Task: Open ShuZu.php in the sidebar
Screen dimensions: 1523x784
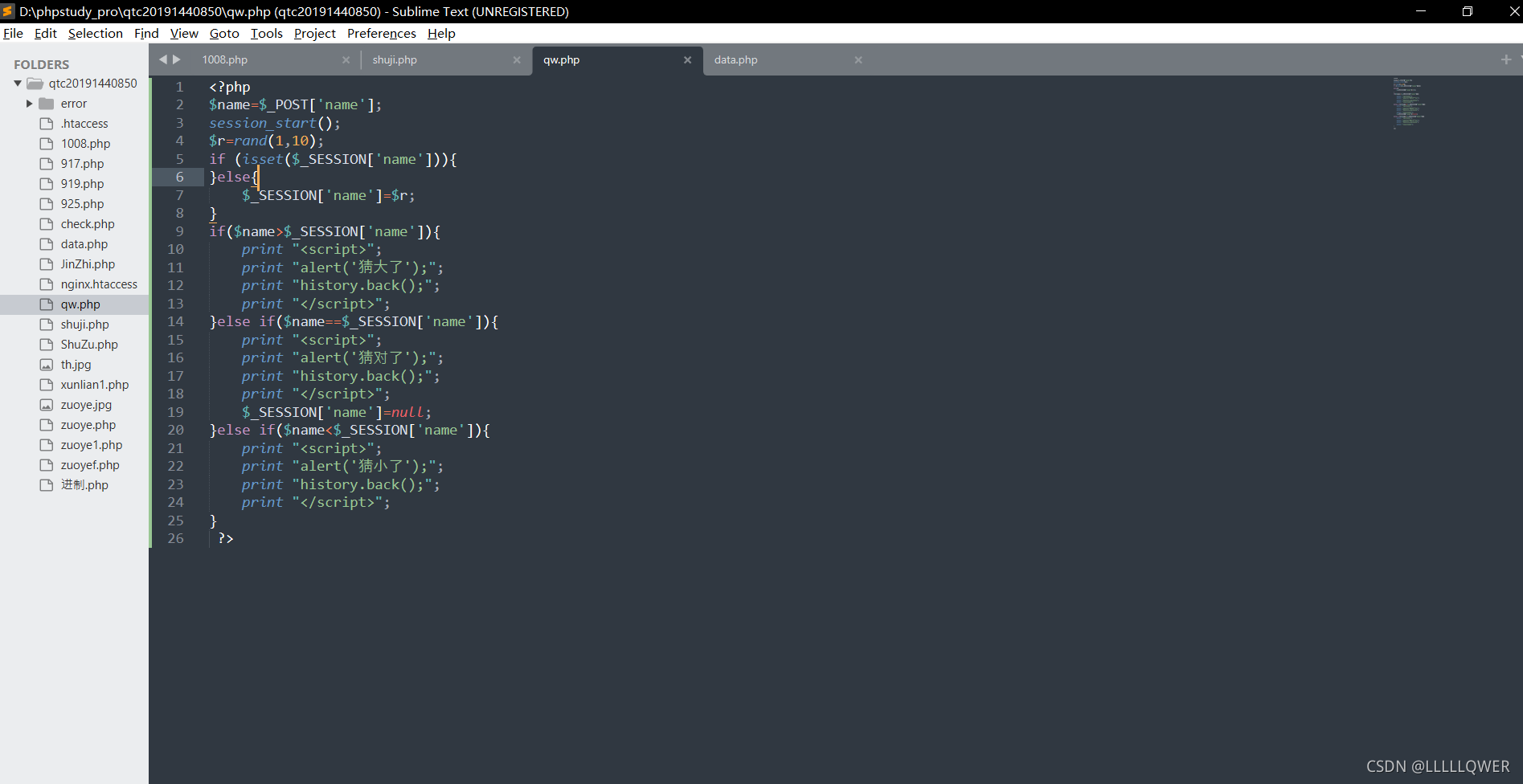Action: (89, 345)
